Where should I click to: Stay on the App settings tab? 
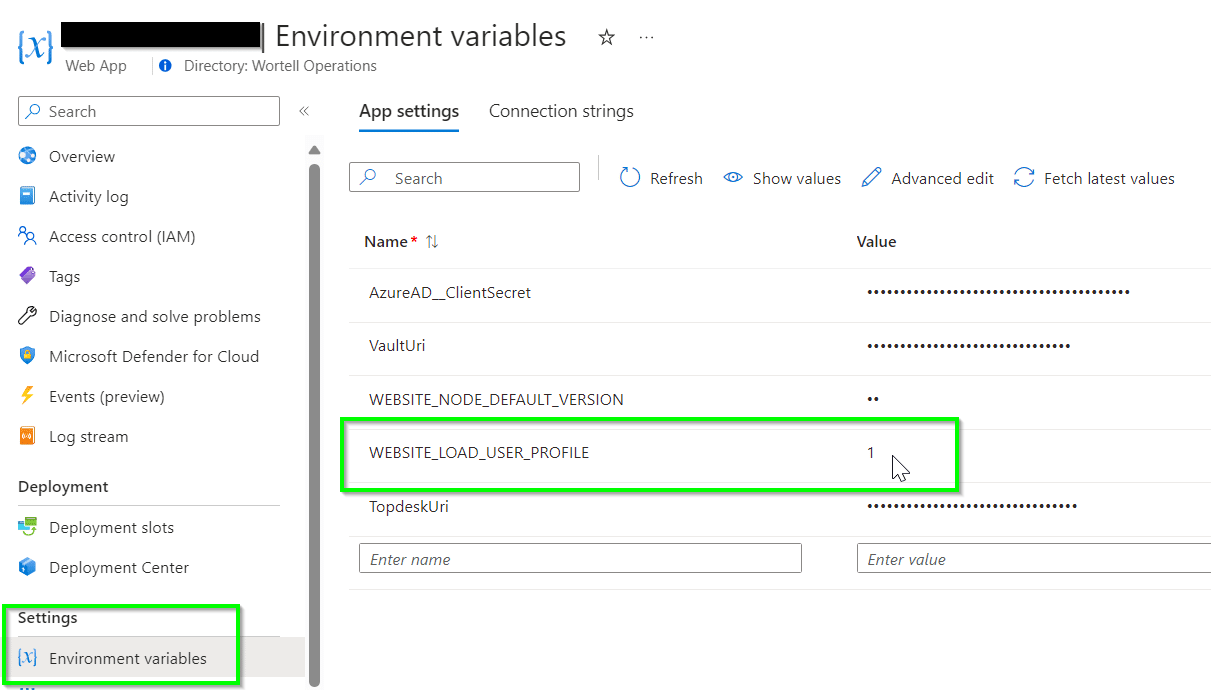[408, 111]
